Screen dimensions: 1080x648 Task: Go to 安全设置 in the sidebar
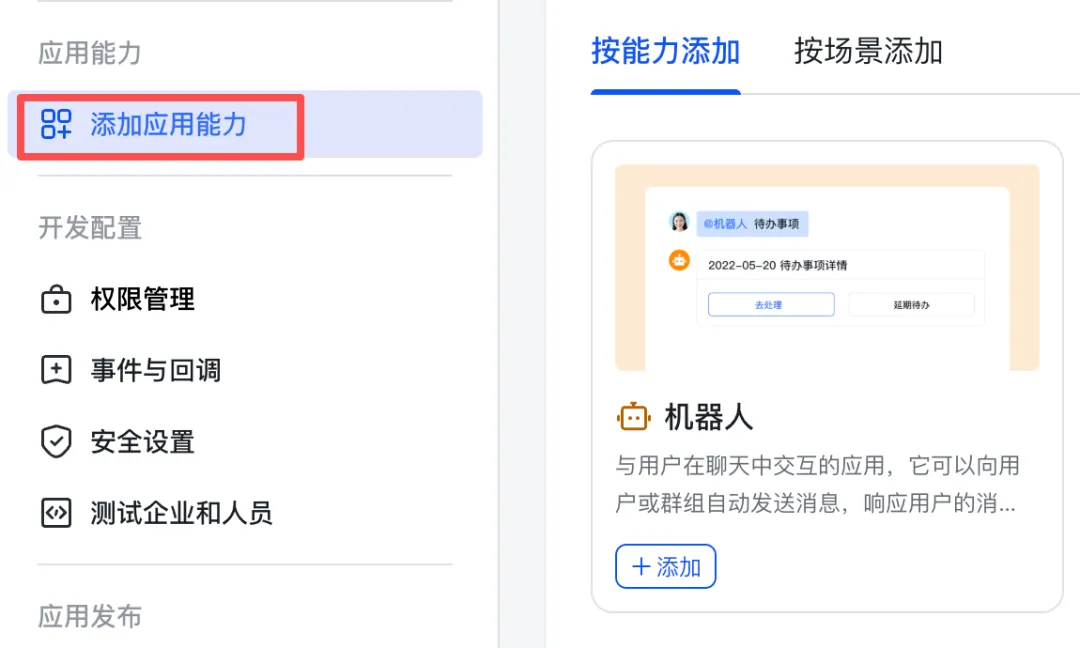(142, 442)
